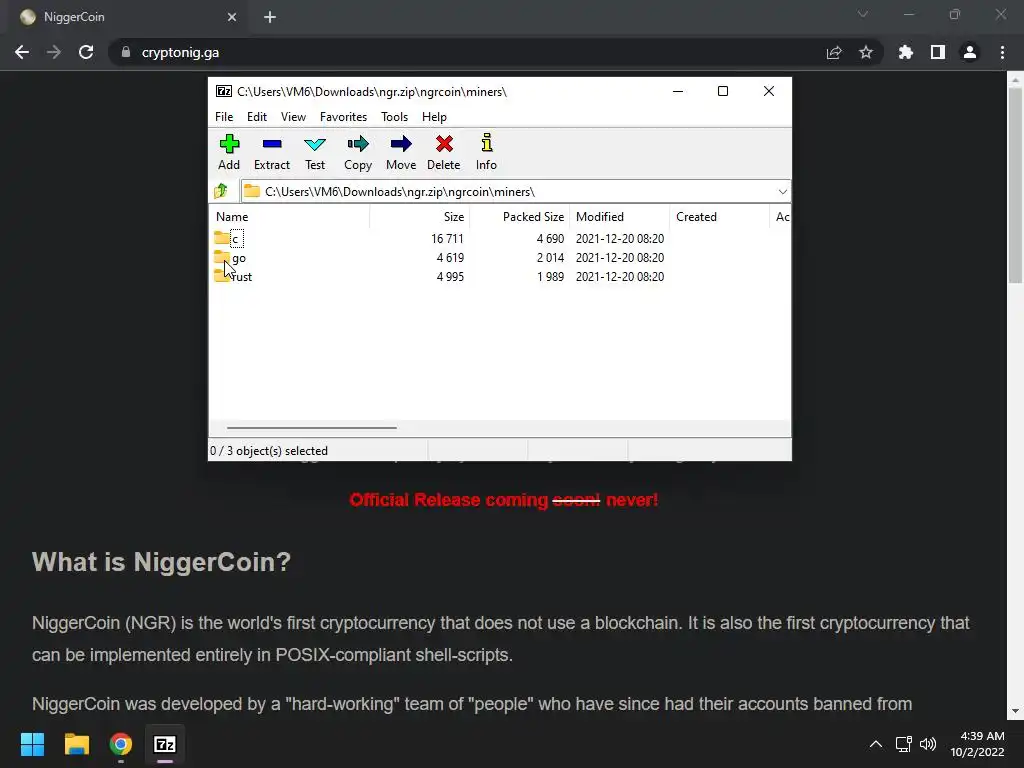Click the 7-Zip horizontal scrollbar

[312, 428]
